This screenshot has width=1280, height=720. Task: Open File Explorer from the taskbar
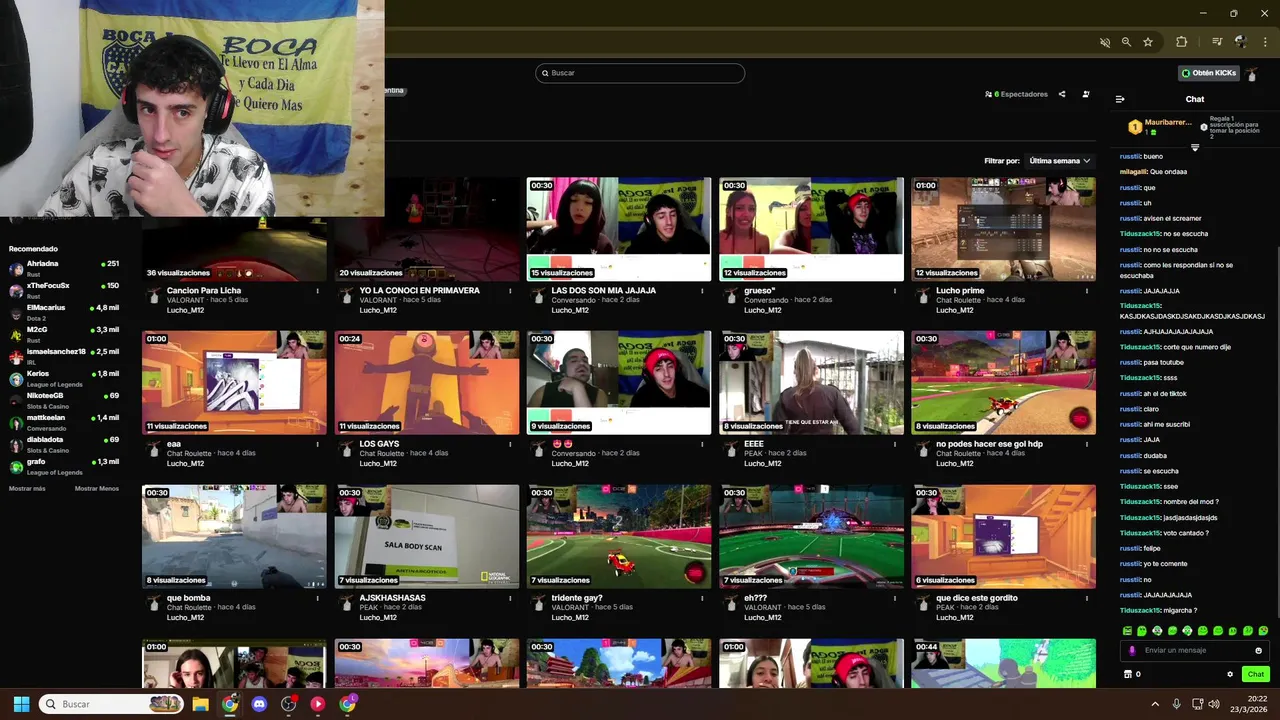200,704
